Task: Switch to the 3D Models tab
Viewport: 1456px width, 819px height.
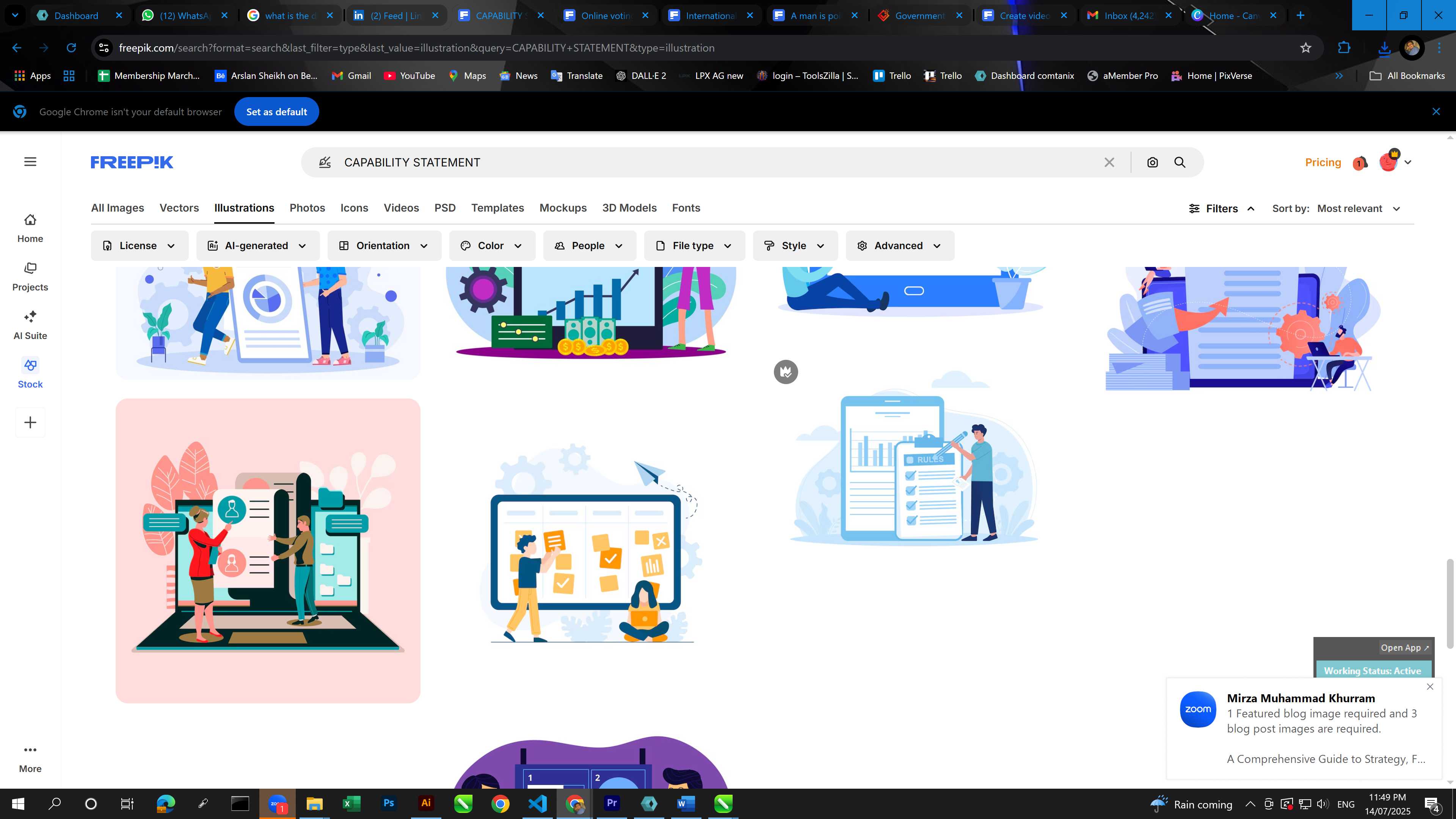Action: click(629, 208)
